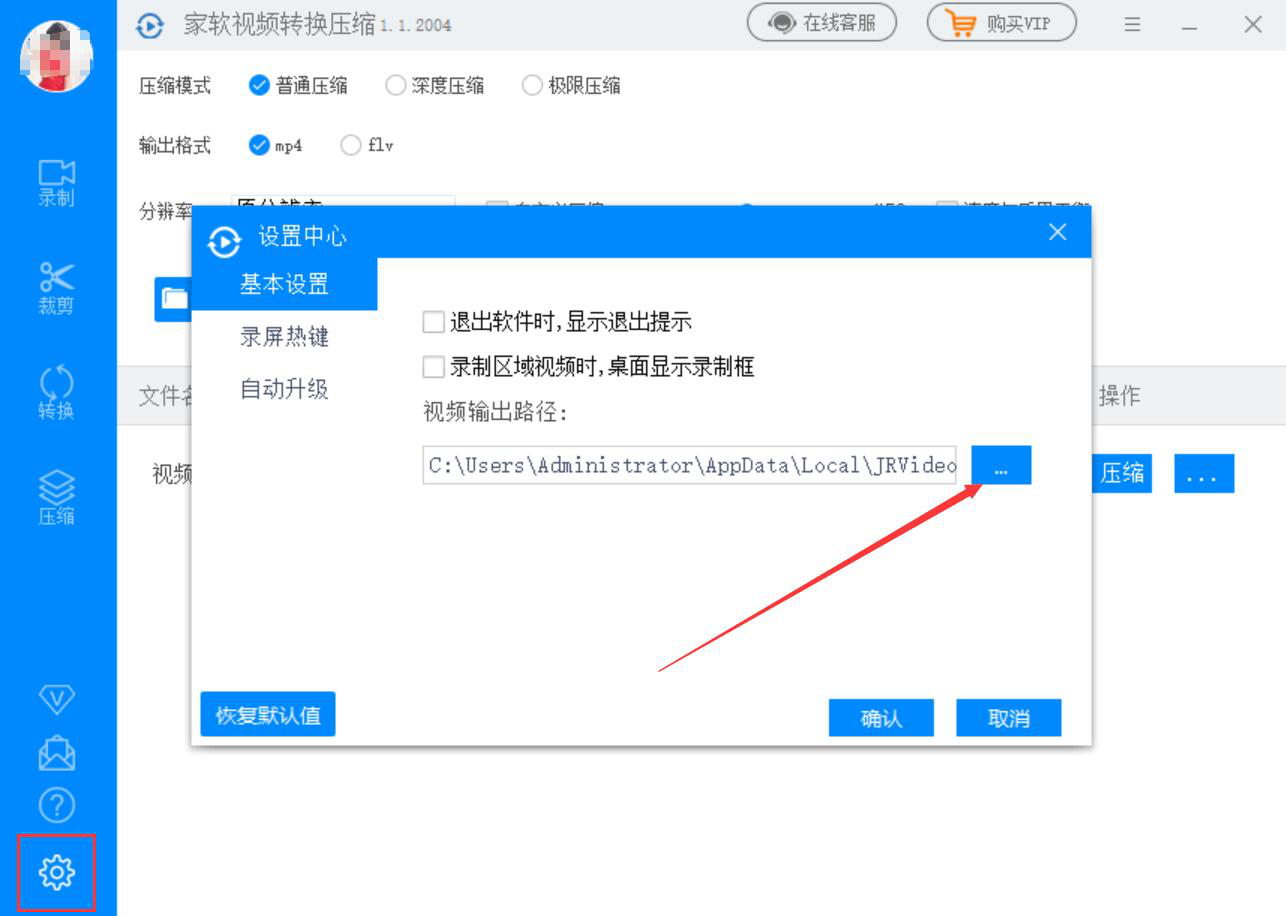The width and height of the screenshot is (1286, 916).
Task: Click the ... more button beside 压缩
Action: [x=1204, y=474]
